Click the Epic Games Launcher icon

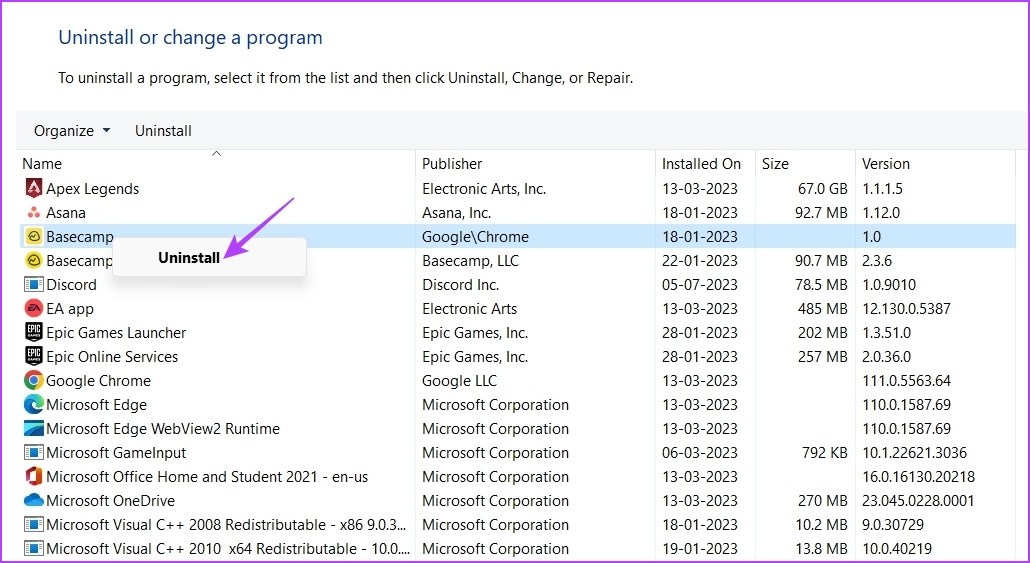[x=34, y=332]
